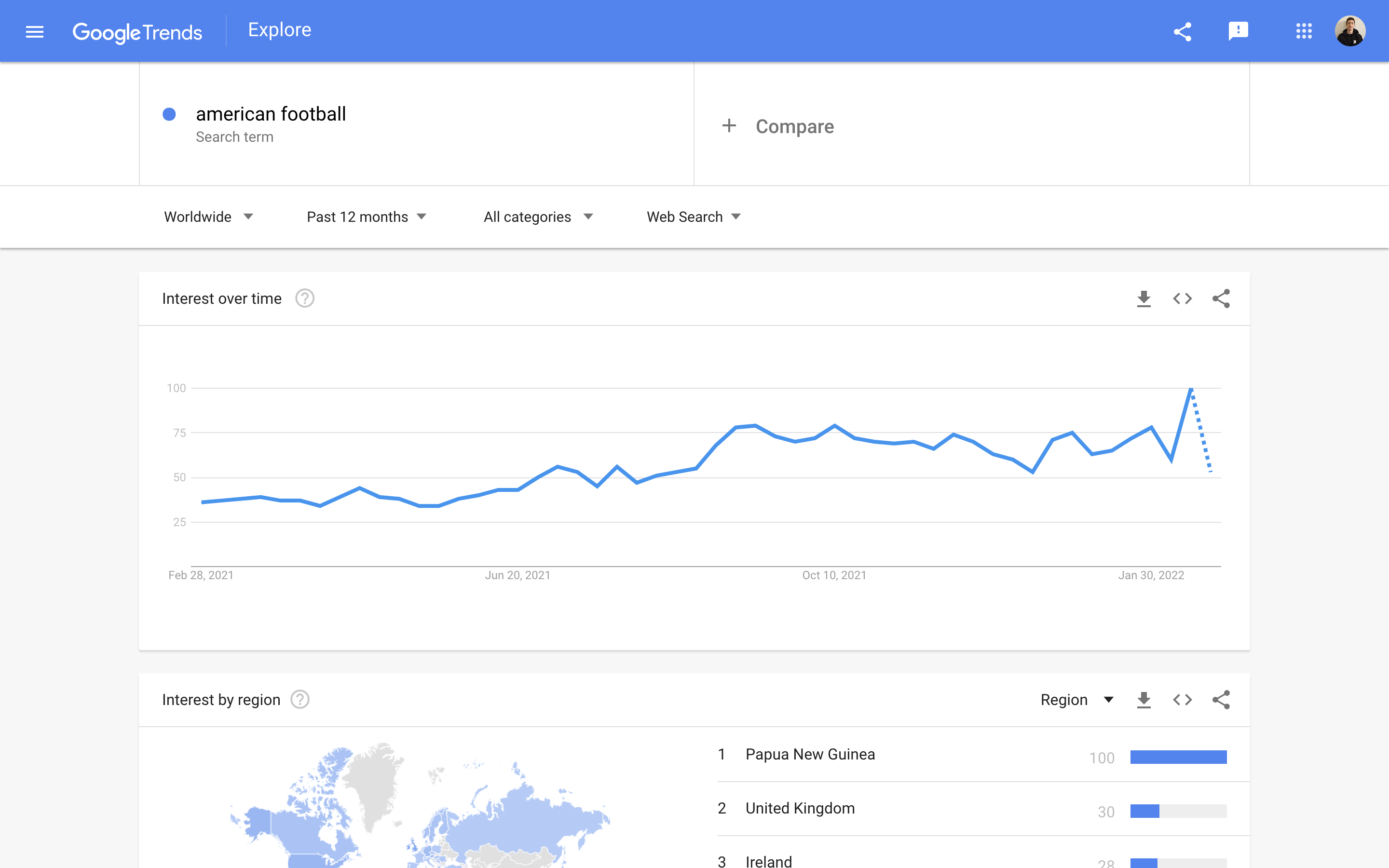The image size is (1389, 868).
Task: Click the help icon beside Interest over time
Action: tap(305, 298)
